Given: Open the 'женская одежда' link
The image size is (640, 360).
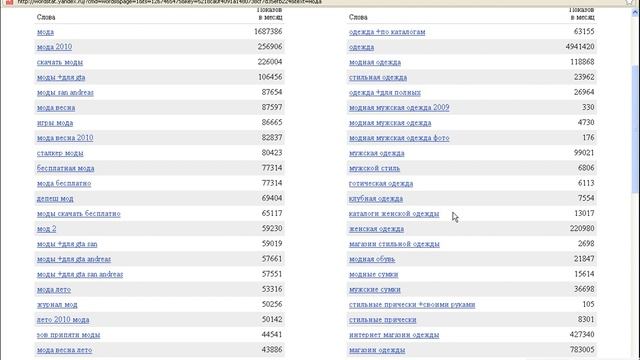Looking at the screenshot, I should point(376,229).
